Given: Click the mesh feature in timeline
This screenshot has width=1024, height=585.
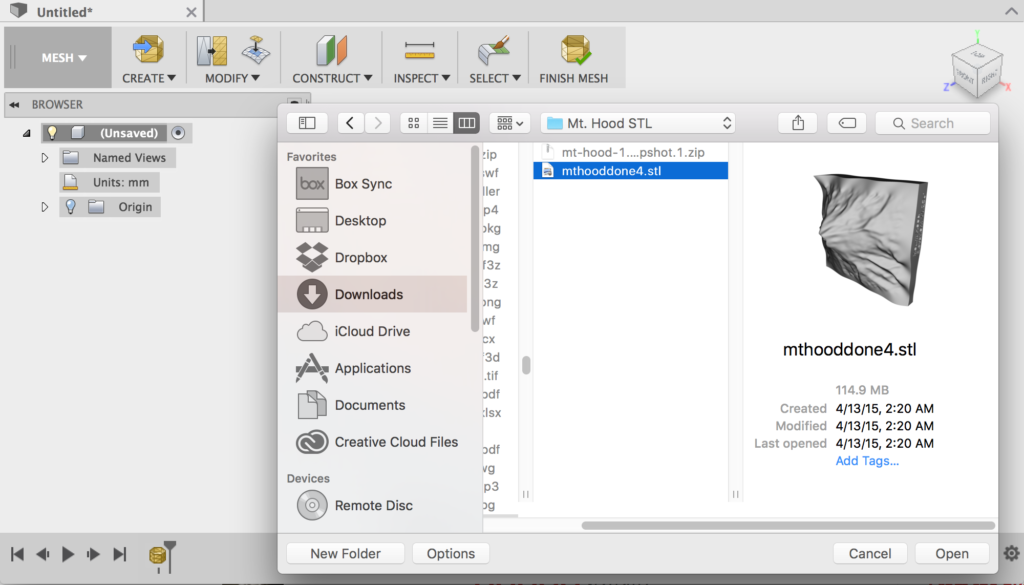Looking at the screenshot, I should click(157, 556).
